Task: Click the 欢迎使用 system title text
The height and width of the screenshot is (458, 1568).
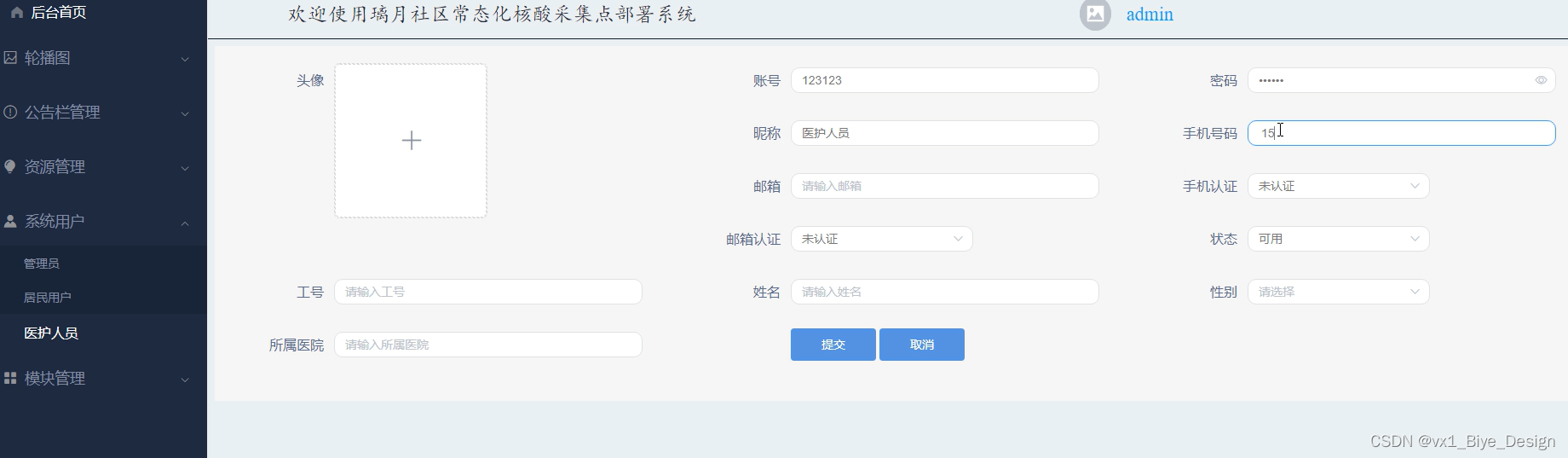Action: point(492,14)
